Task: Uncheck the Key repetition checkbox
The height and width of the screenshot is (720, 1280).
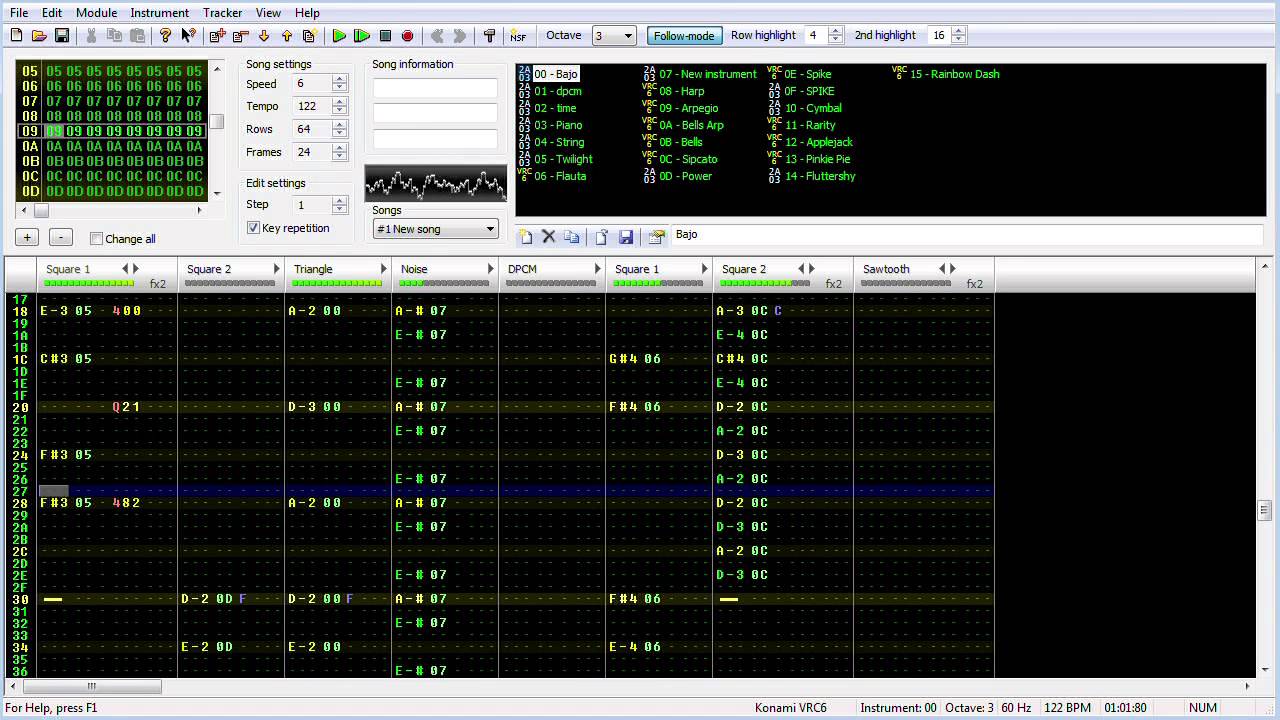Action: coord(254,228)
